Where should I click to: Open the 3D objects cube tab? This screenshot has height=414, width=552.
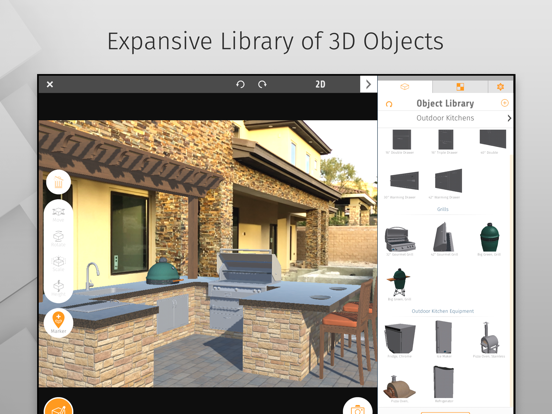point(405,87)
